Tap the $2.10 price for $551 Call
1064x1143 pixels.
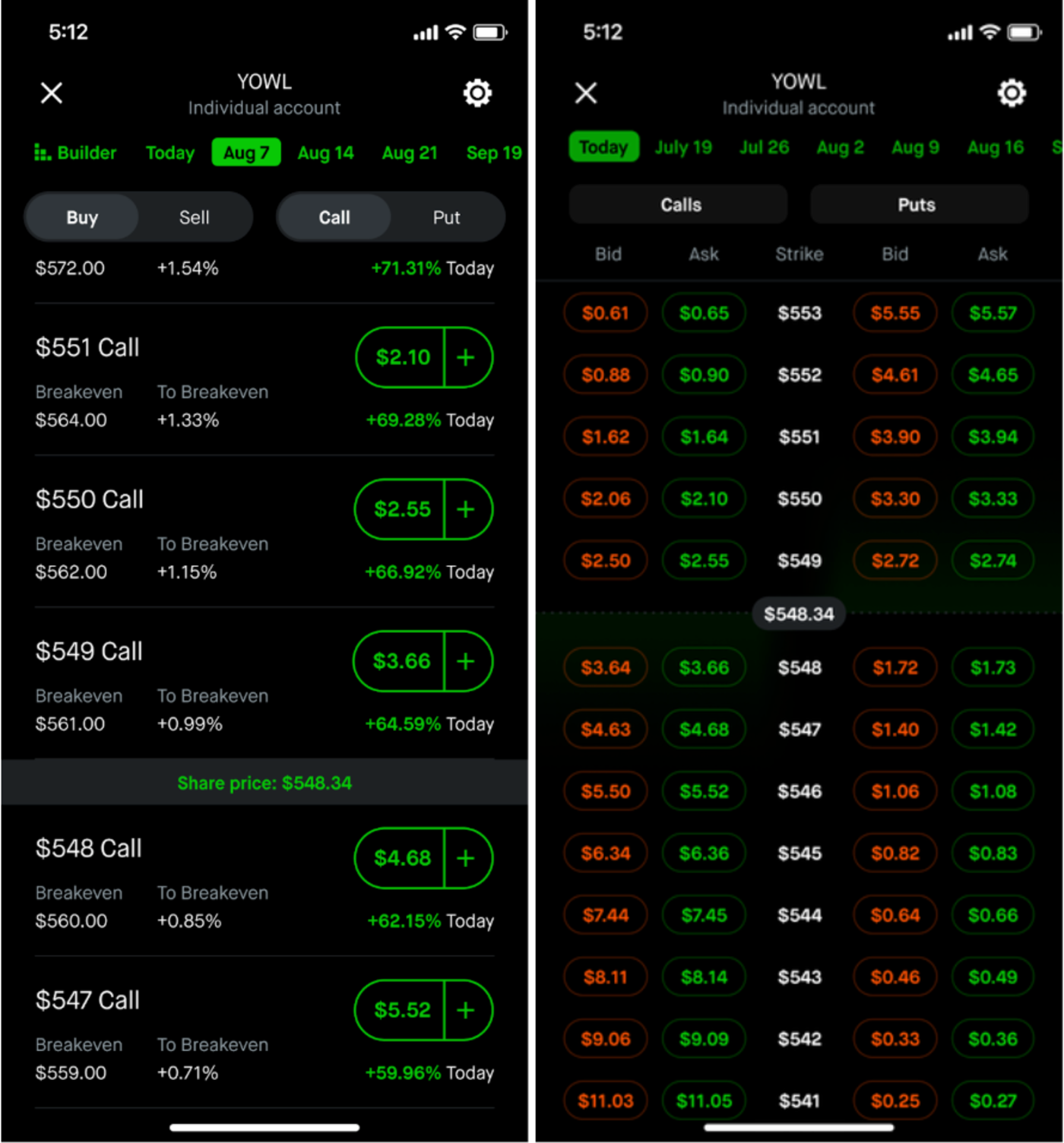click(402, 357)
